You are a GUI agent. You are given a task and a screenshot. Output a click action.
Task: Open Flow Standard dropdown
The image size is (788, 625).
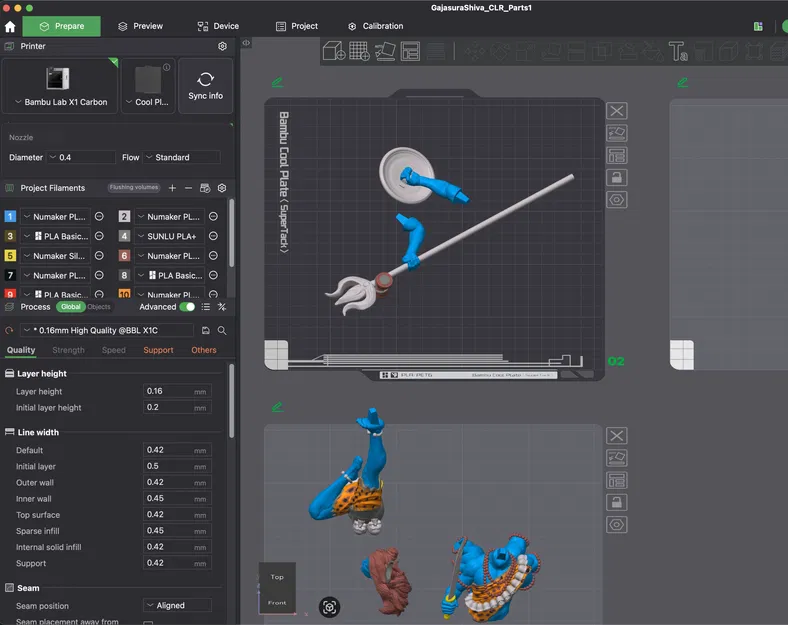click(182, 157)
